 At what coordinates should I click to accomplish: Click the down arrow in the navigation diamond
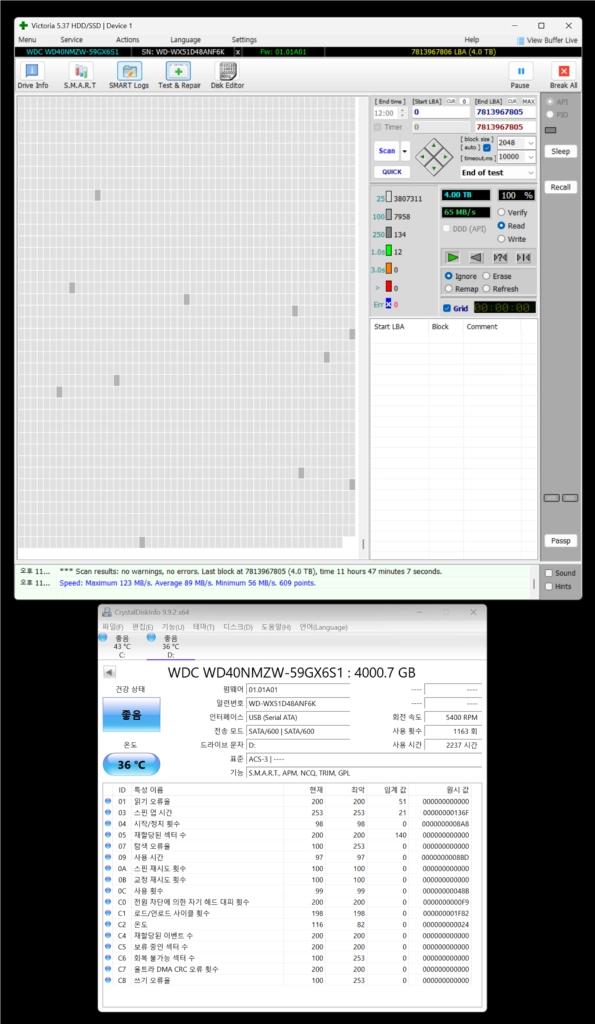point(434,168)
